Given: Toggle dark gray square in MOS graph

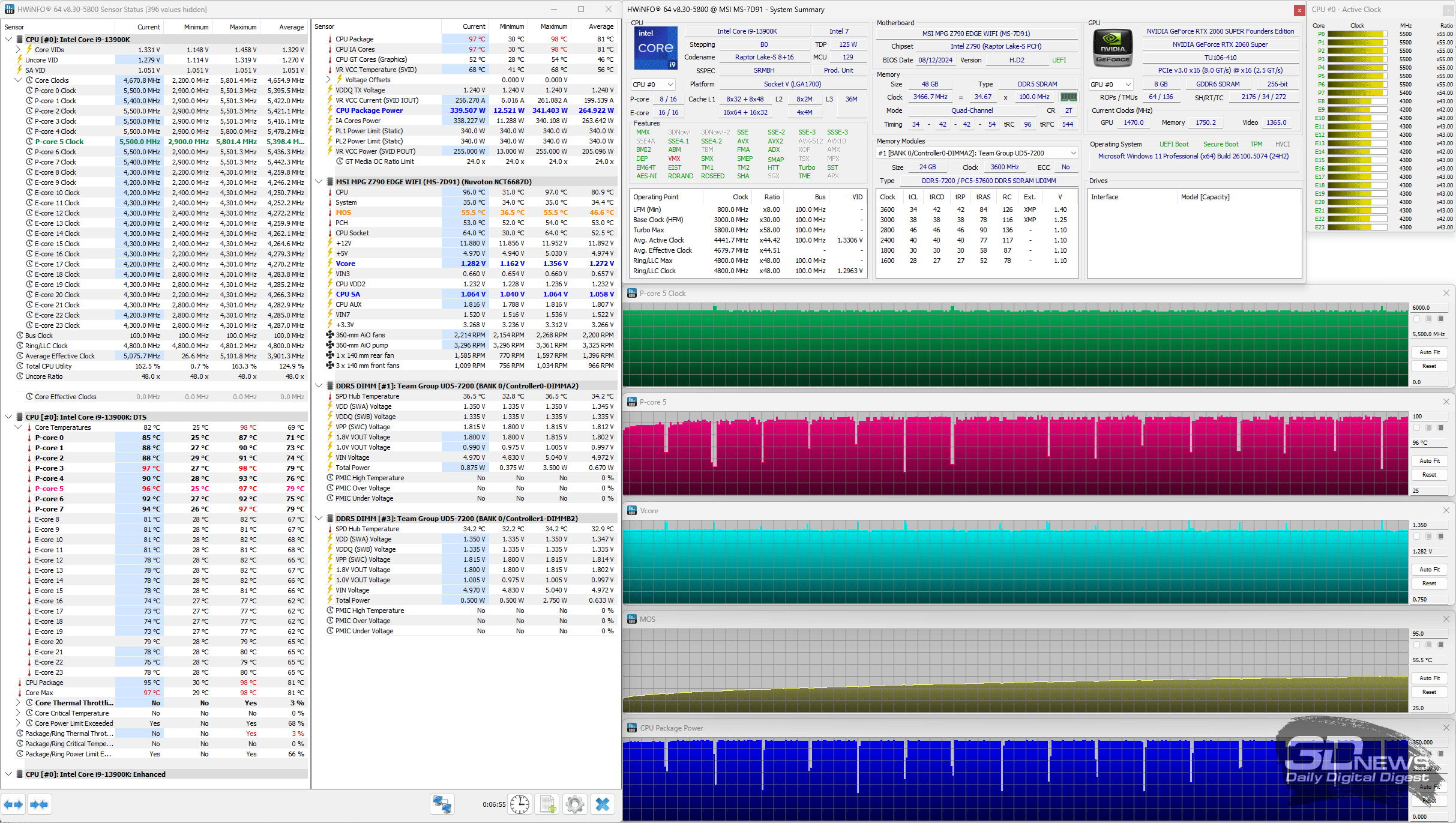Looking at the screenshot, I should (x=1440, y=645).
